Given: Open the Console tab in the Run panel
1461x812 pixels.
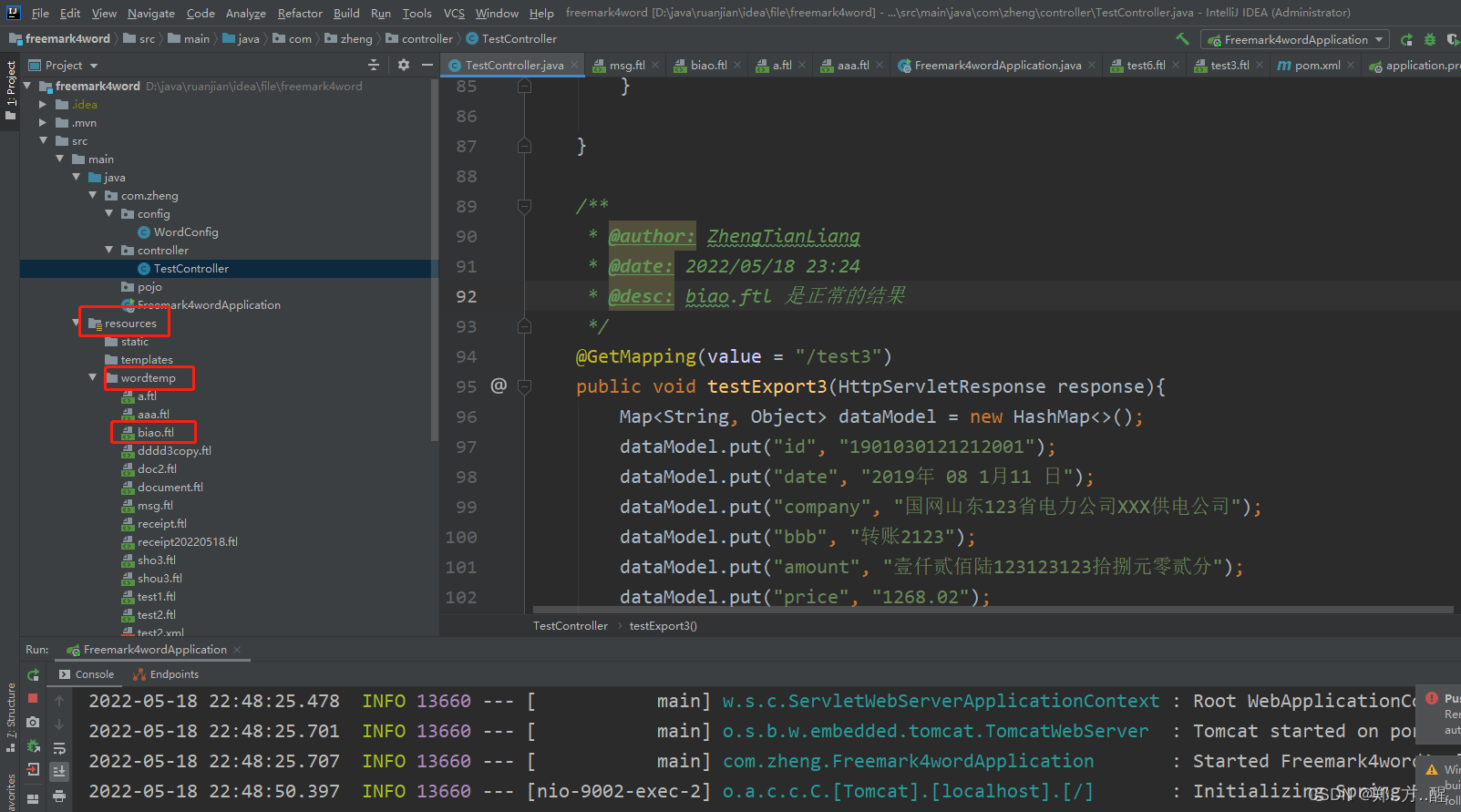Looking at the screenshot, I should (x=87, y=674).
